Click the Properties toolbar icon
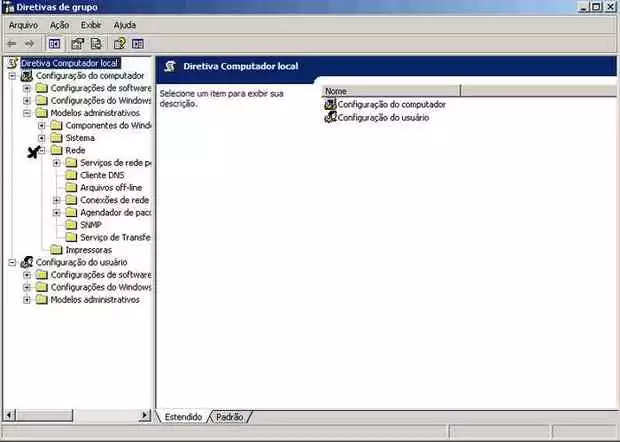Screen dimensions: 620x442 [77, 44]
